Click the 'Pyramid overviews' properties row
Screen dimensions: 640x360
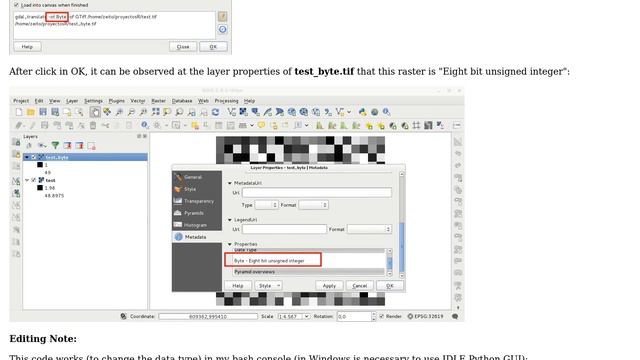(309, 272)
